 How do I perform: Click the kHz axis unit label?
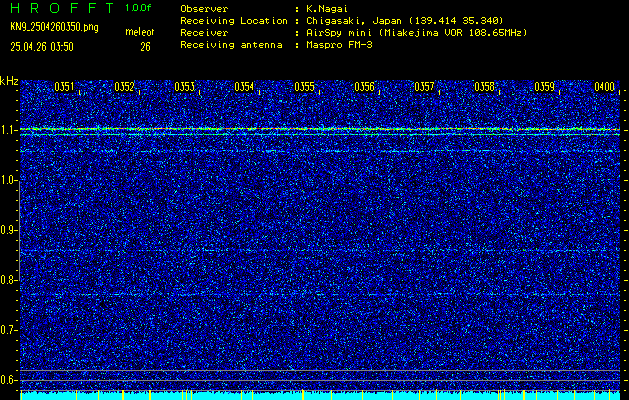[9, 81]
